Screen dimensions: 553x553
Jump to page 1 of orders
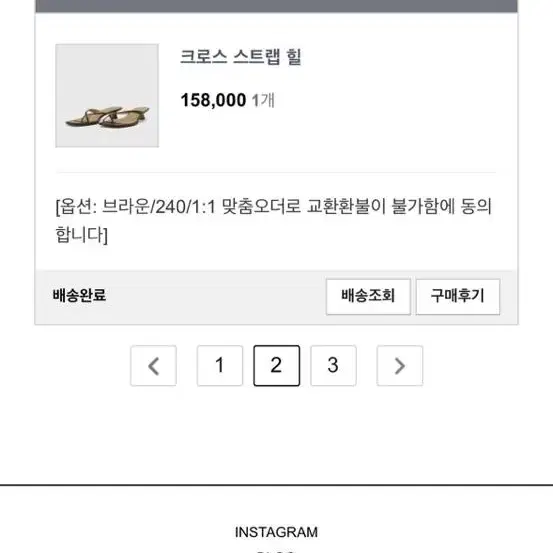[x=220, y=366]
